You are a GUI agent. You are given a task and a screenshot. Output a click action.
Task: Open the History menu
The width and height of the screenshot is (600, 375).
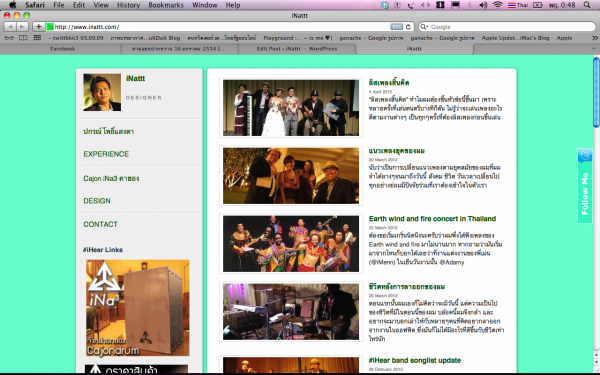click(x=128, y=5)
